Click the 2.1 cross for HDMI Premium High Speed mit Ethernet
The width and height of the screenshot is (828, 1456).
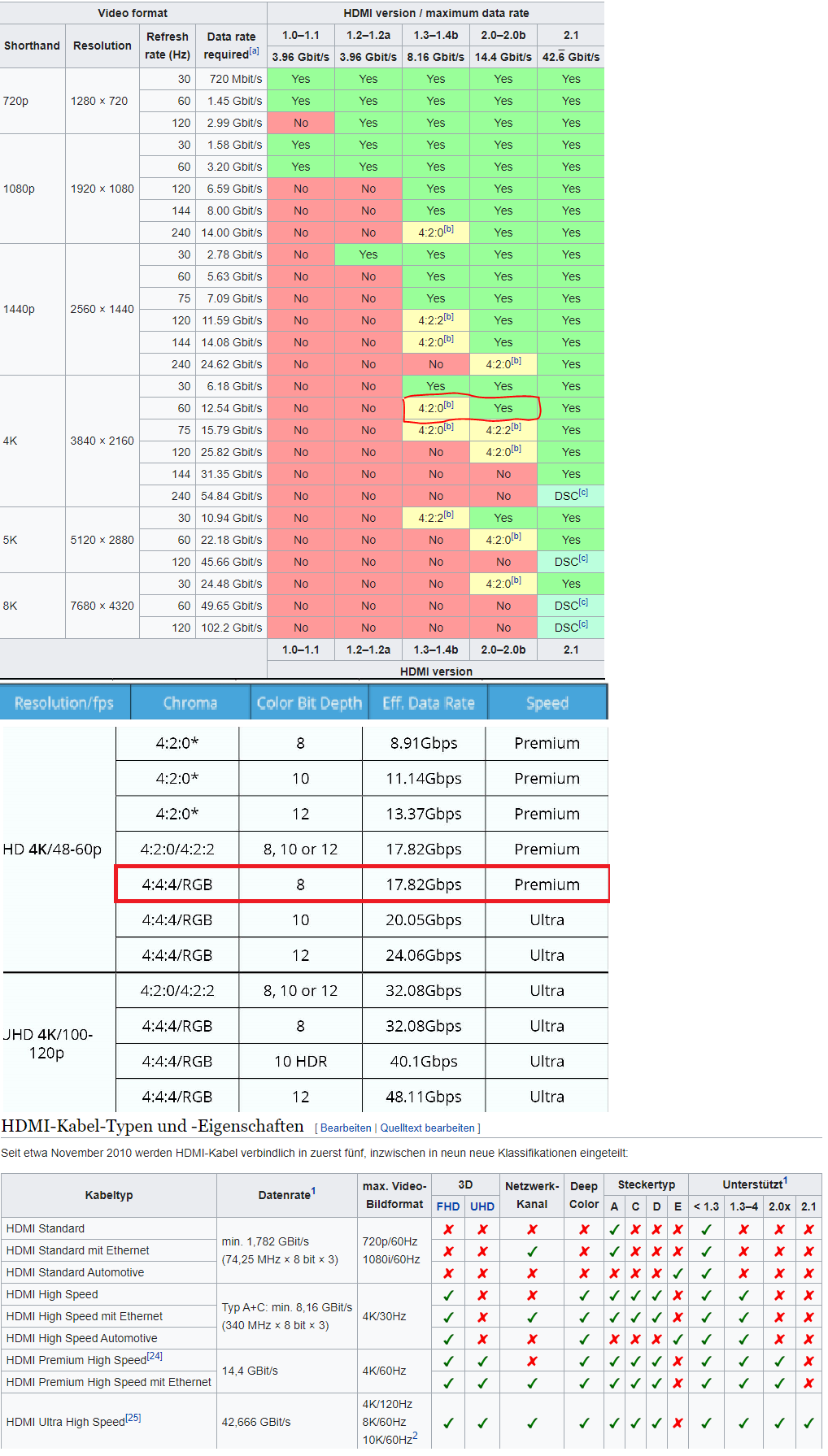(808, 1383)
